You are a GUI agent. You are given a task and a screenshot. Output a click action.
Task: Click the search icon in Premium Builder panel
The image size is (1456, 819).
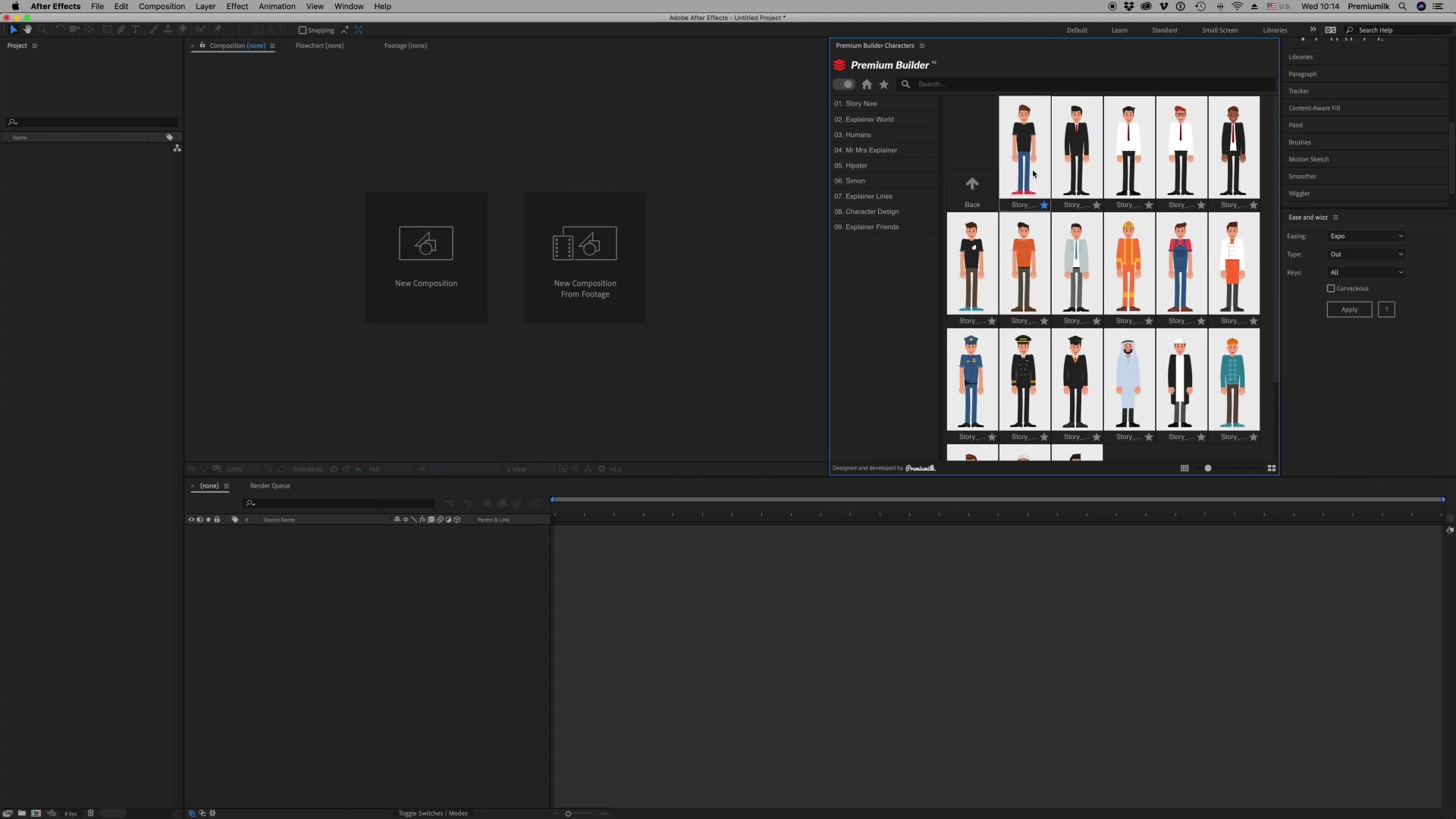(905, 84)
